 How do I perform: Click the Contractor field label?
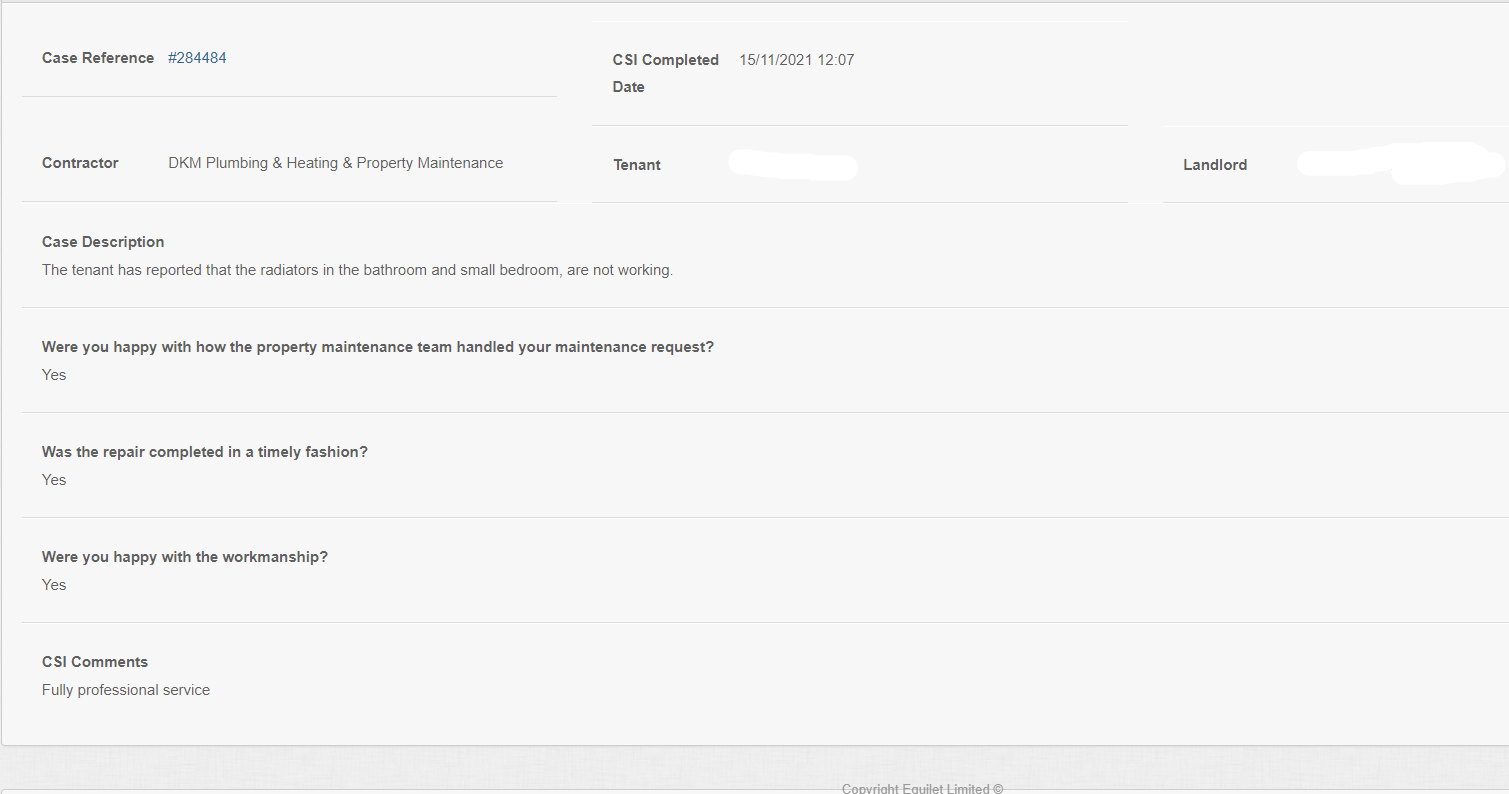coord(80,163)
